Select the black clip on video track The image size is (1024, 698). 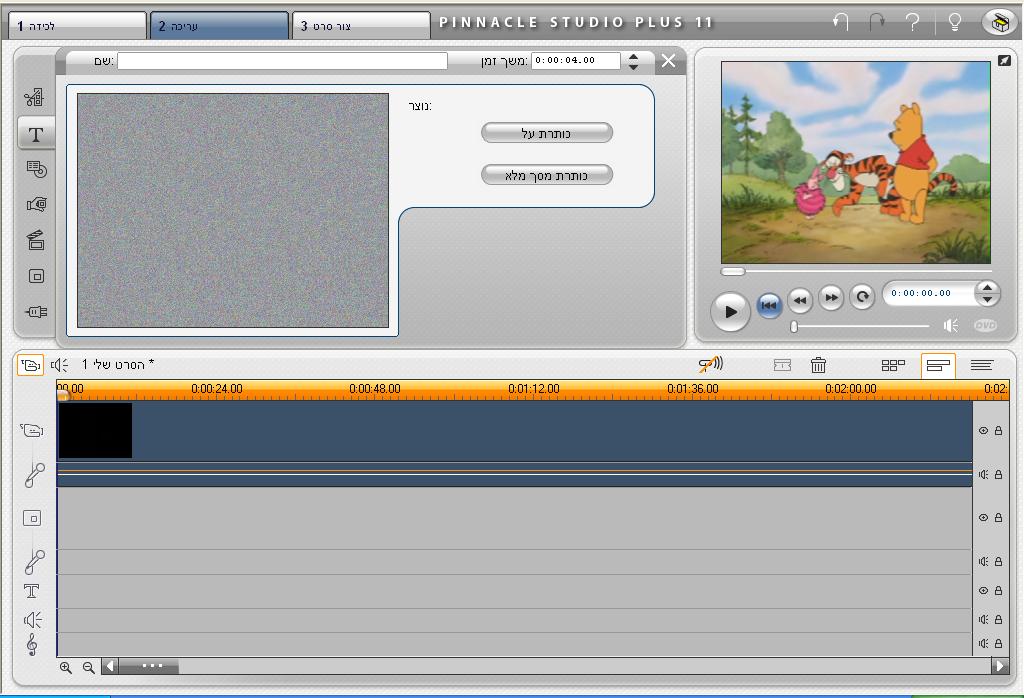tap(95, 430)
